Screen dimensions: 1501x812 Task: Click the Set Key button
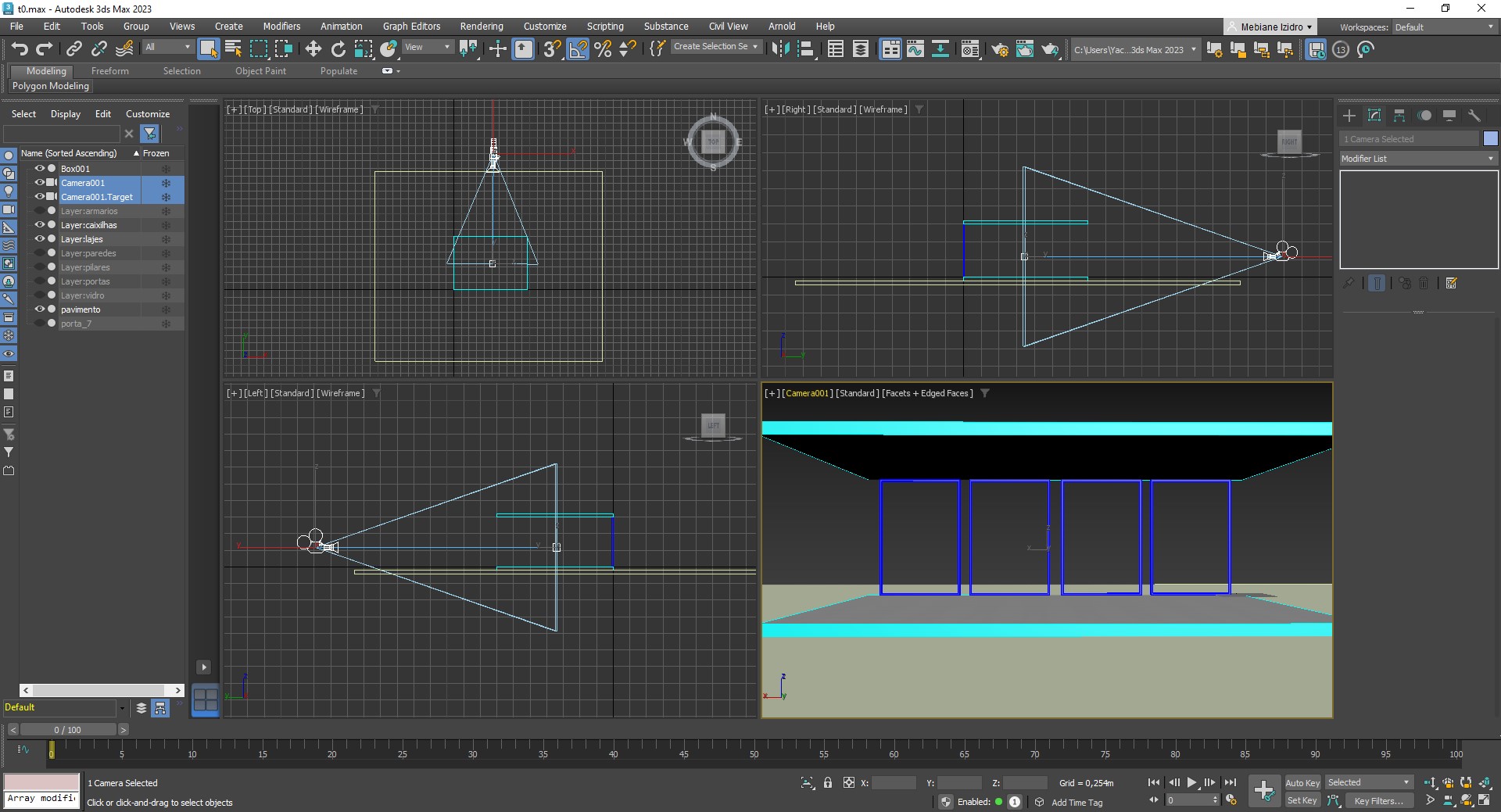[1302, 800]
